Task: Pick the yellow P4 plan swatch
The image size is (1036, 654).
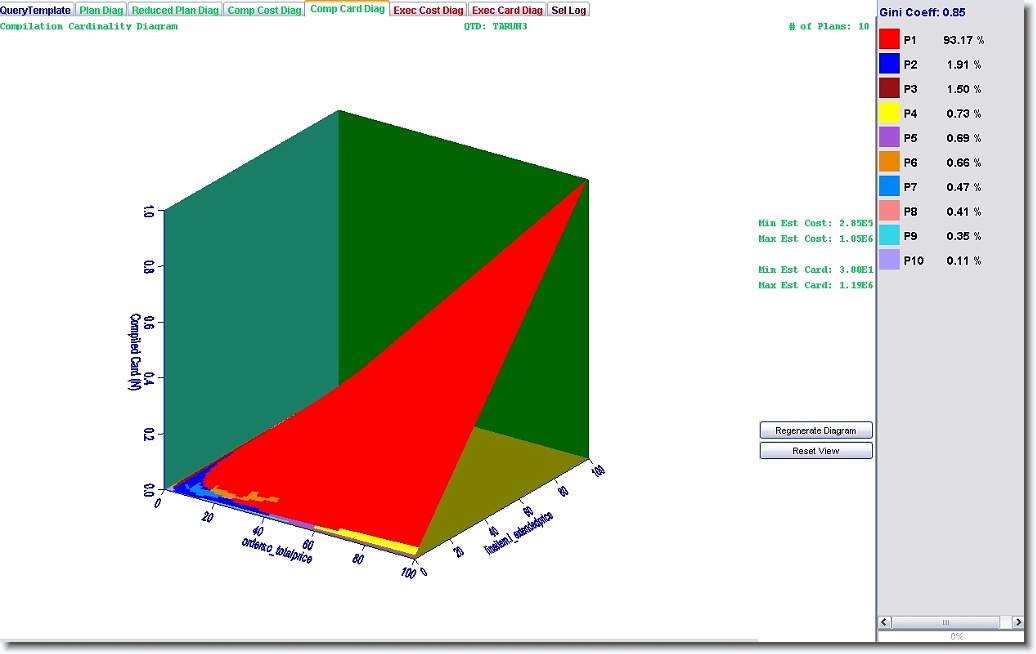Action: pyautogui.click(x=890, y=113)
